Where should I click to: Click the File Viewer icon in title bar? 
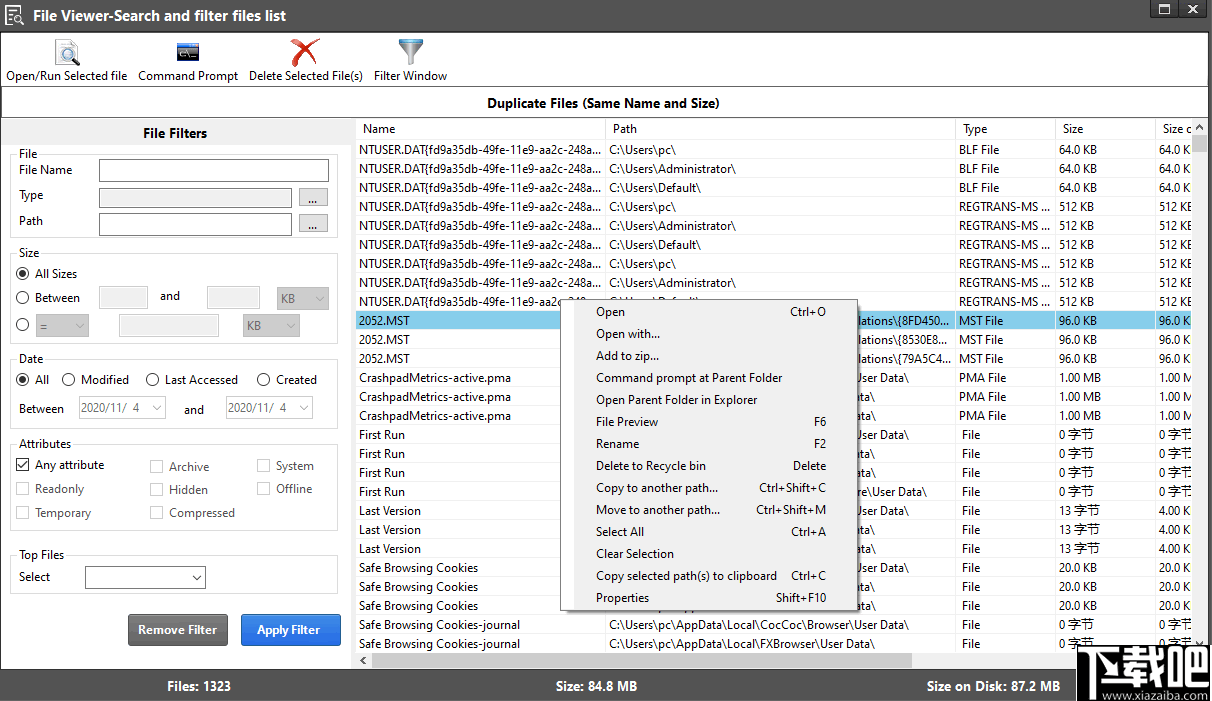[x=15, y=15]
